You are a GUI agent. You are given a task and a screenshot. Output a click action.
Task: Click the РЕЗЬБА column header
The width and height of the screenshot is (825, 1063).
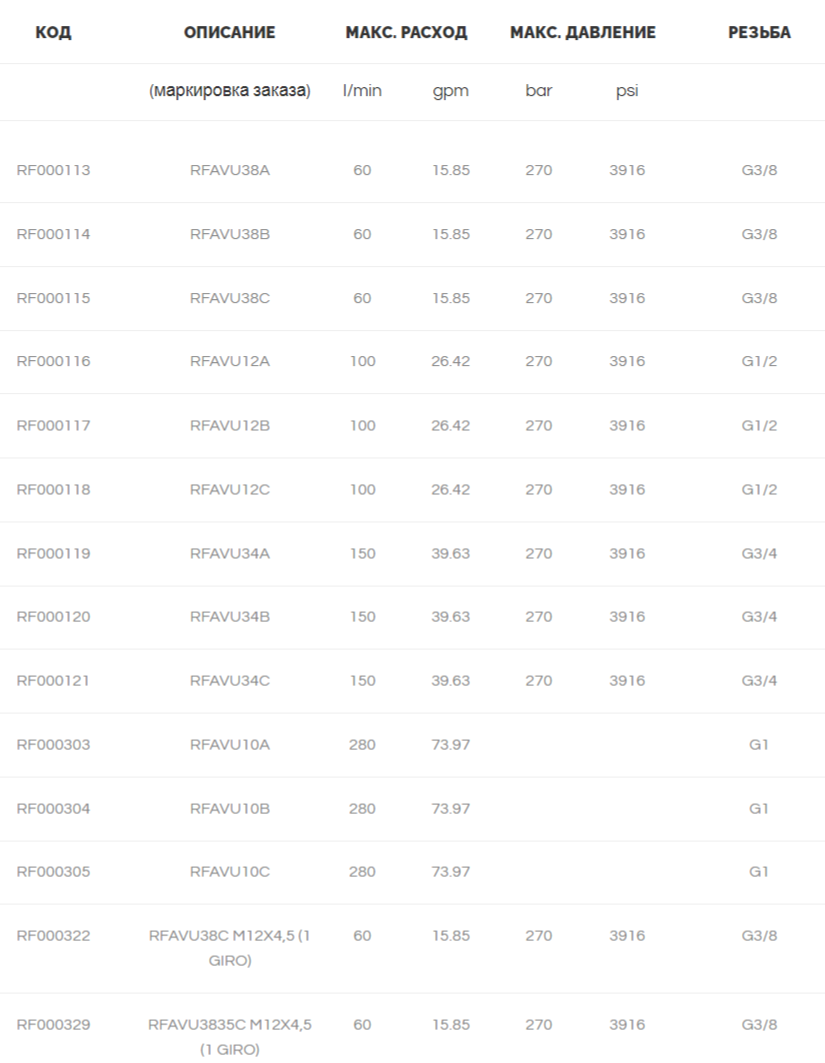[759, 33]
